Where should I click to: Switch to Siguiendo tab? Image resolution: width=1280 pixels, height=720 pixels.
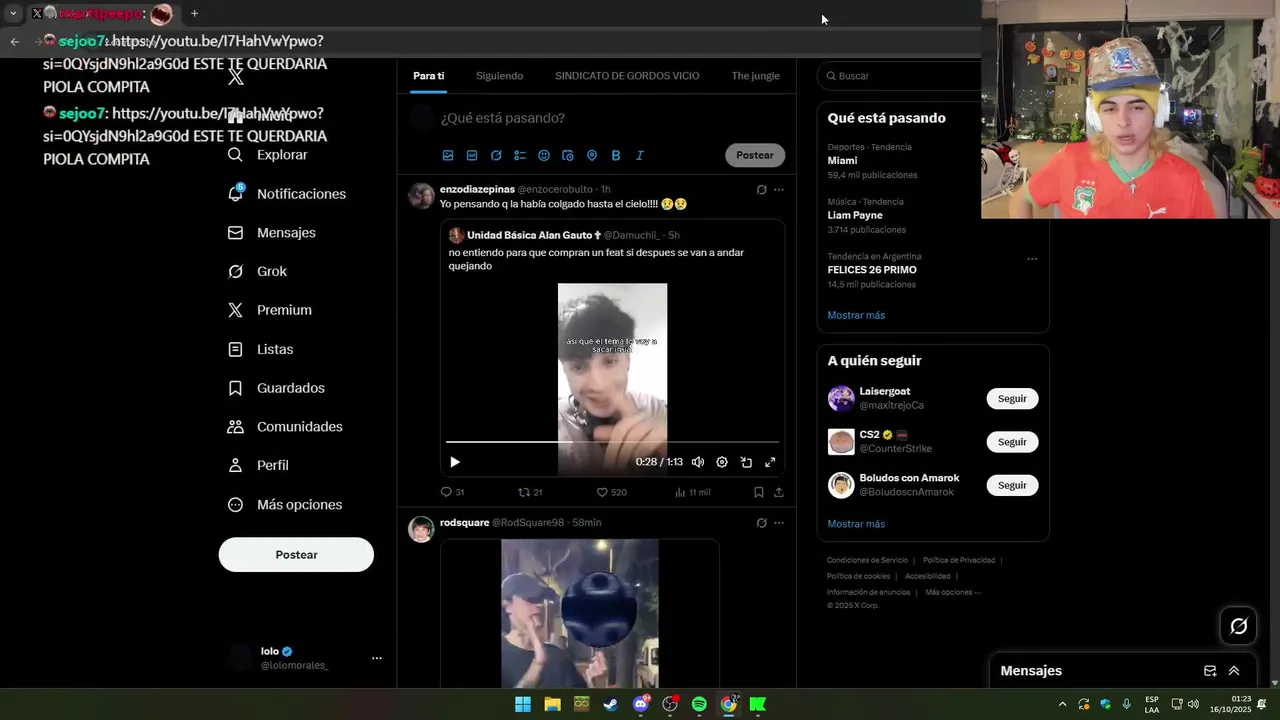click(x=499, y=76)
